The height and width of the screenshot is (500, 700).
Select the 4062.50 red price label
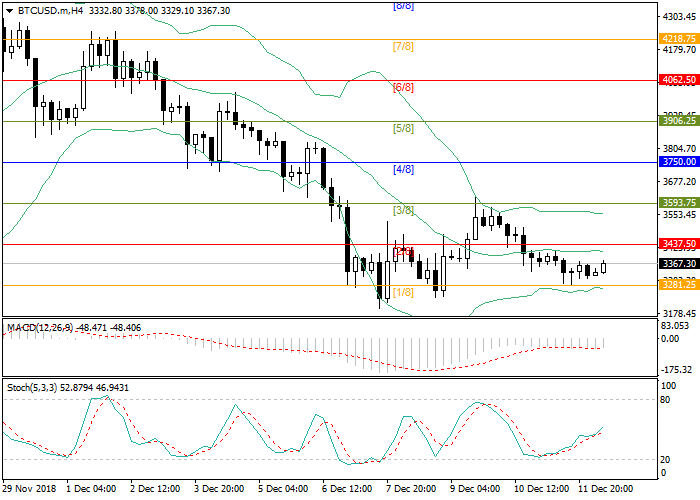(679, 80)
